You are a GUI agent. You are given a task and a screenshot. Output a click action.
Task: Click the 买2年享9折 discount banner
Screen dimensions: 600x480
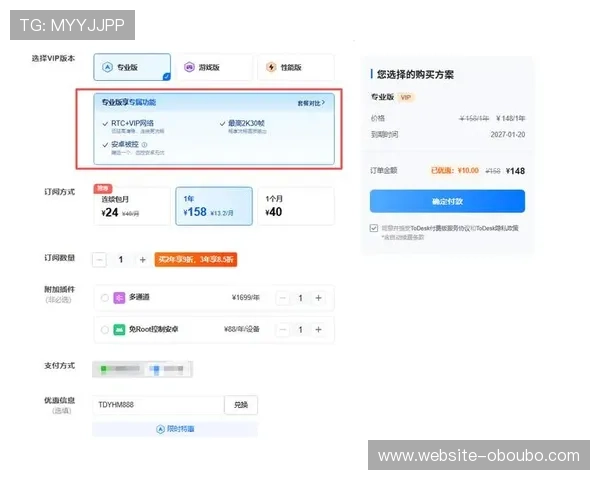coord(196,260)
